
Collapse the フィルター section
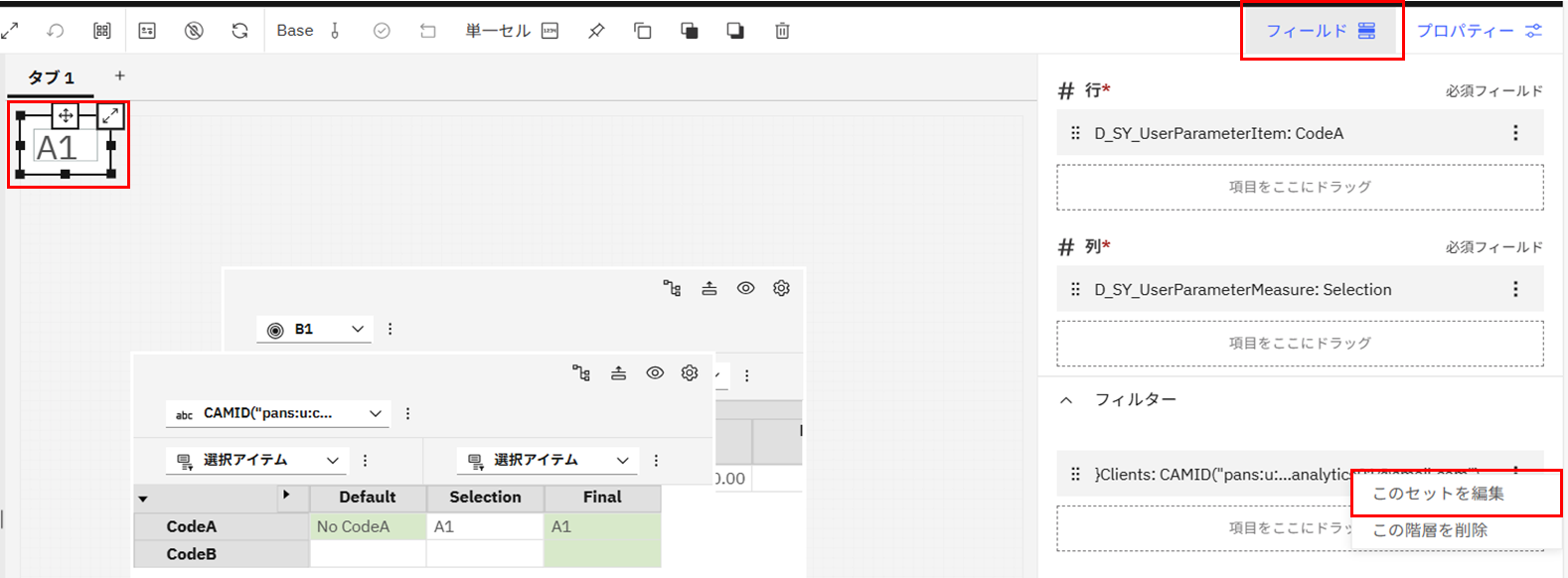pyautogui.click(x=1066, y=399)
